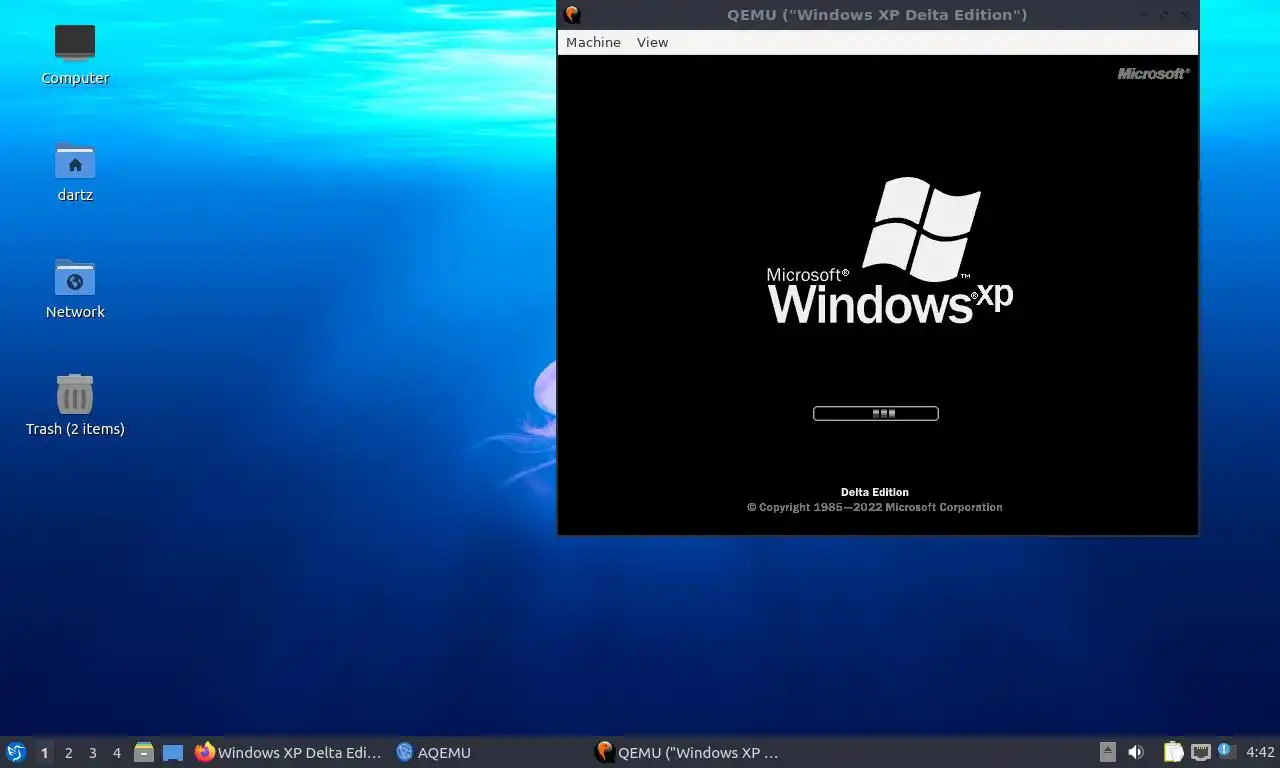Click the QEMU window menu icon in title bar
This screenshot has width=1280, height=768.
click(x=572, y=14)
